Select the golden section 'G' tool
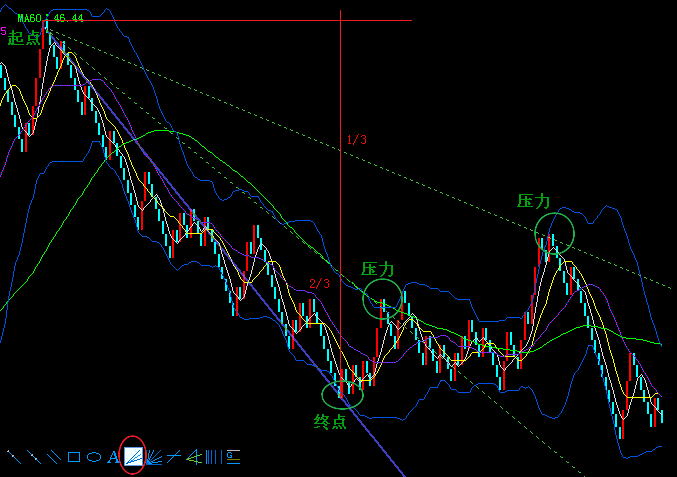677x477 pixels. coord(232,457)
